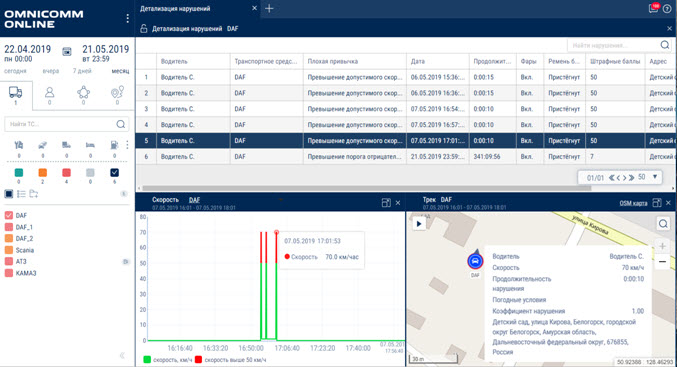Click the DAF link in Скорость panel header

[194, 200]
